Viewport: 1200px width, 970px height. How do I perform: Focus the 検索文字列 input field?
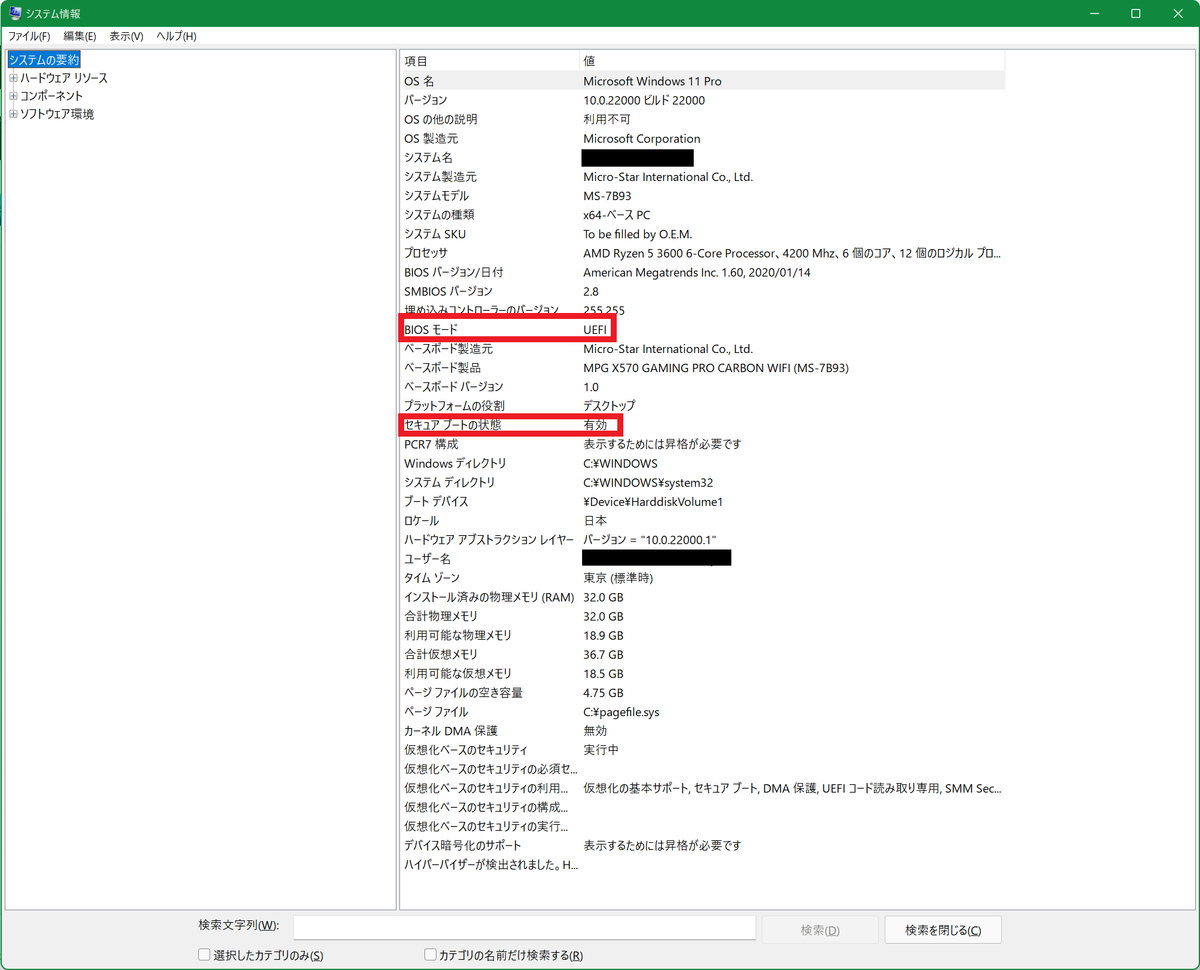coord(524,928)
